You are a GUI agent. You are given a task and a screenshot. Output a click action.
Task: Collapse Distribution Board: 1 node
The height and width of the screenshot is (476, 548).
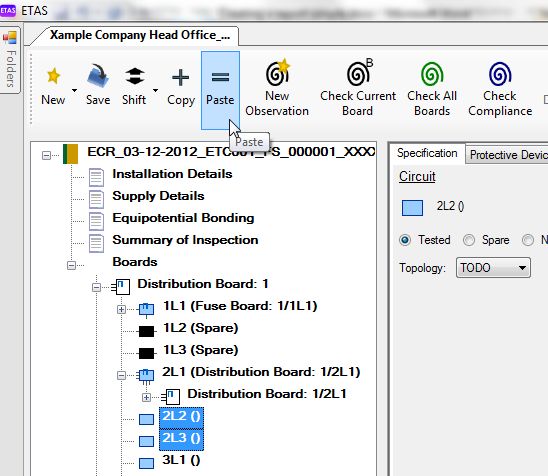96,287
